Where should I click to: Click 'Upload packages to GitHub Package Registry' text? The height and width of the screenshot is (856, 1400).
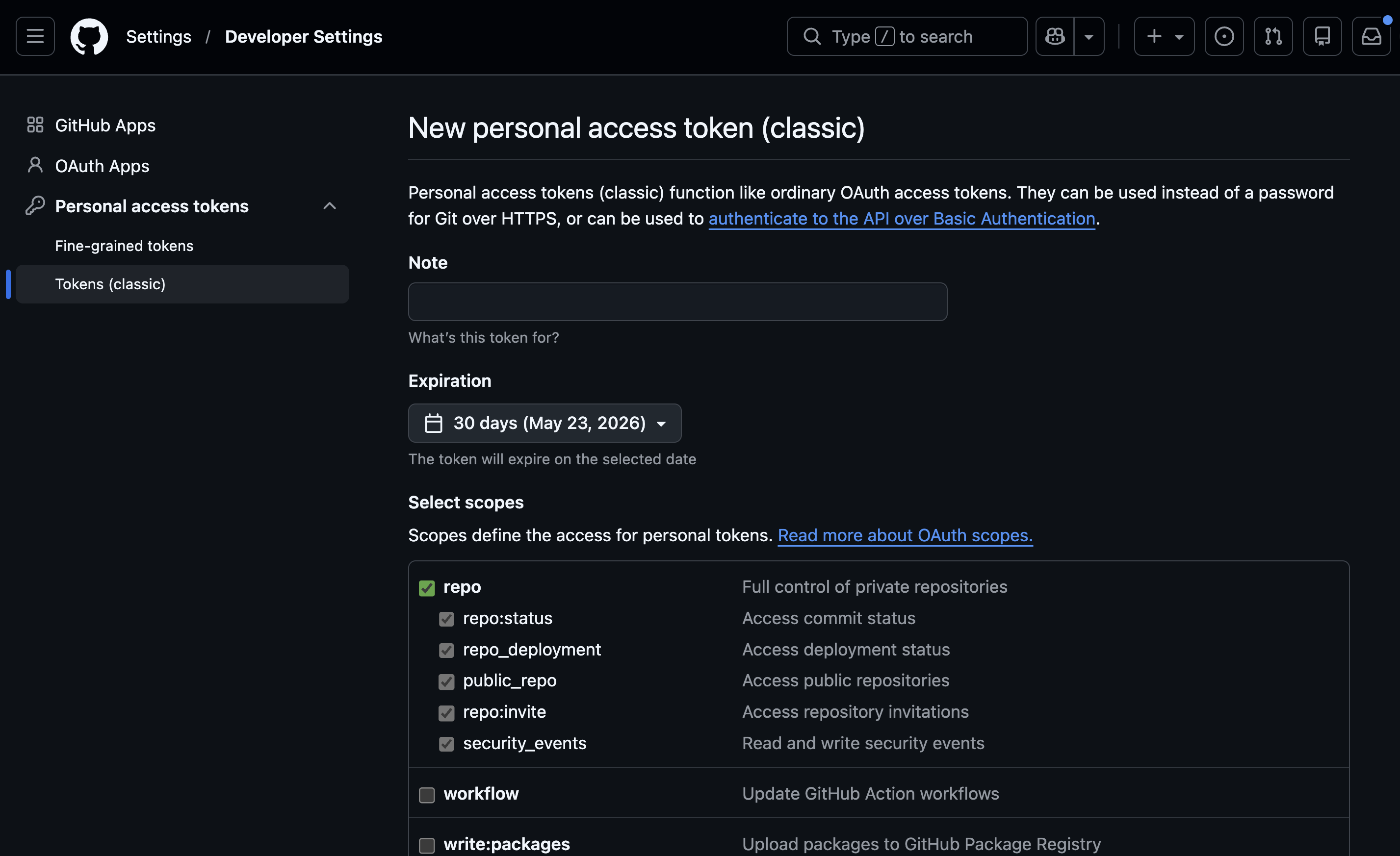(x=921, y=844)
